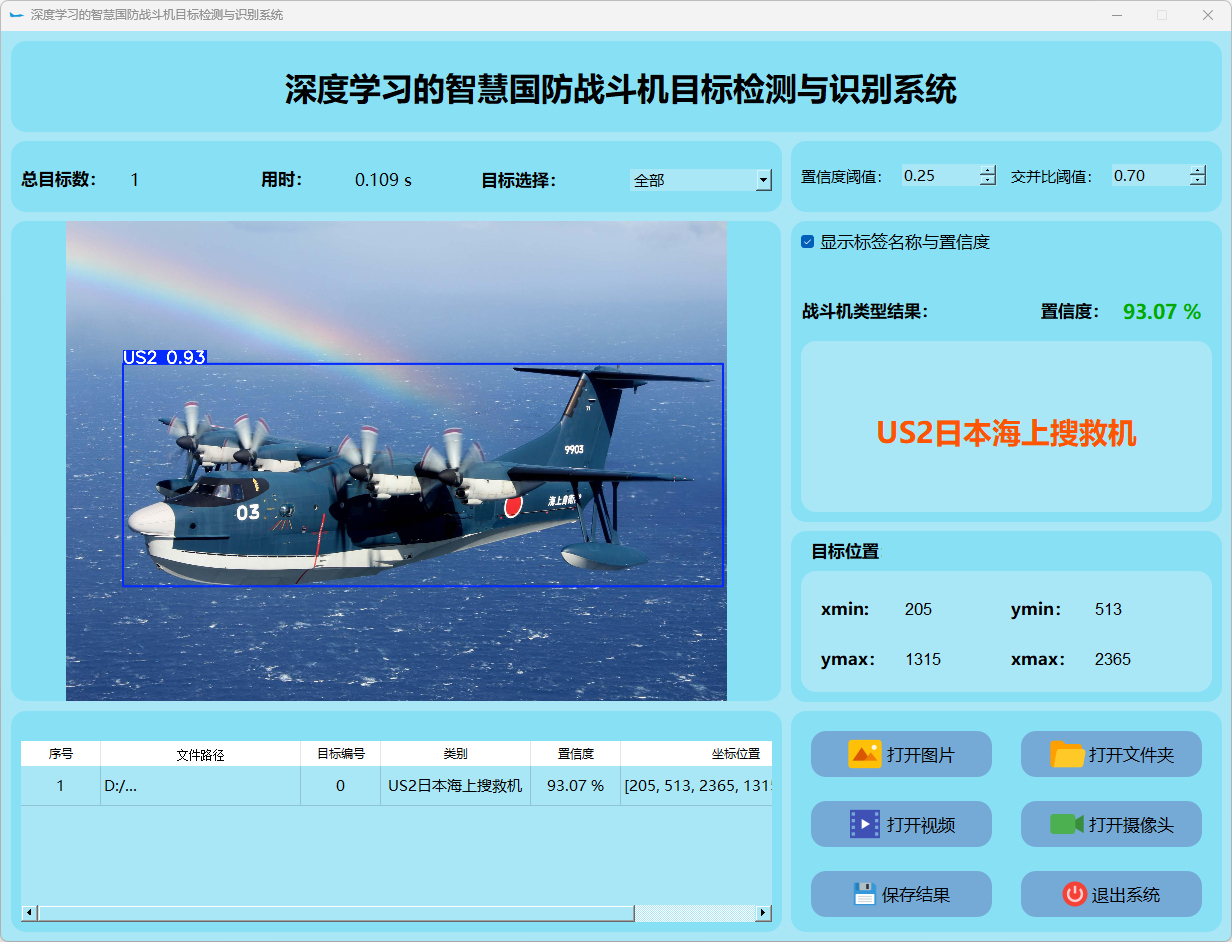Click the 置信度 column header in results table
Image resolution: width=1232 pixels, height=942 pixels.
pos(575,754)
